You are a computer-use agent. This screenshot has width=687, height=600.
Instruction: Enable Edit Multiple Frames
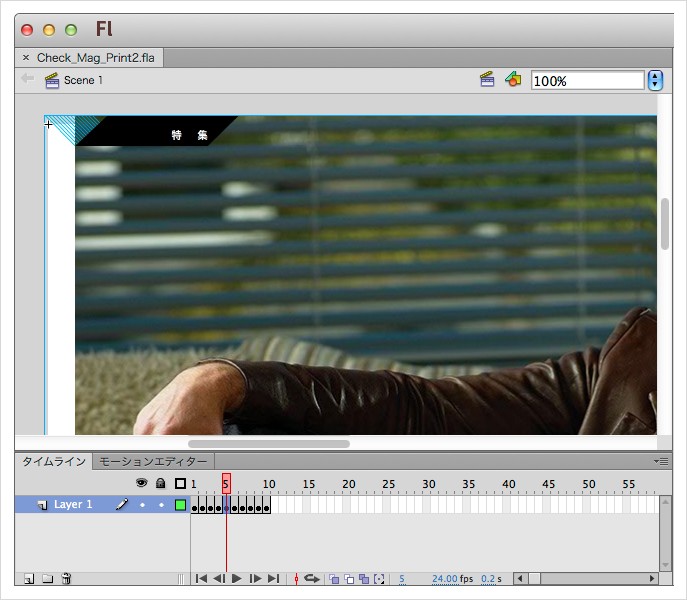pos(364,579)
